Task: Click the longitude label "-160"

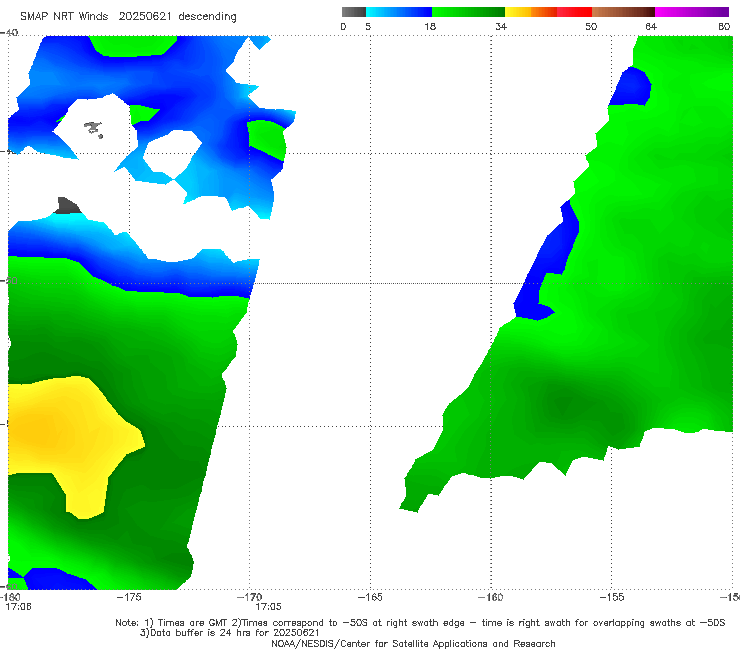Action: pos(491,597)
